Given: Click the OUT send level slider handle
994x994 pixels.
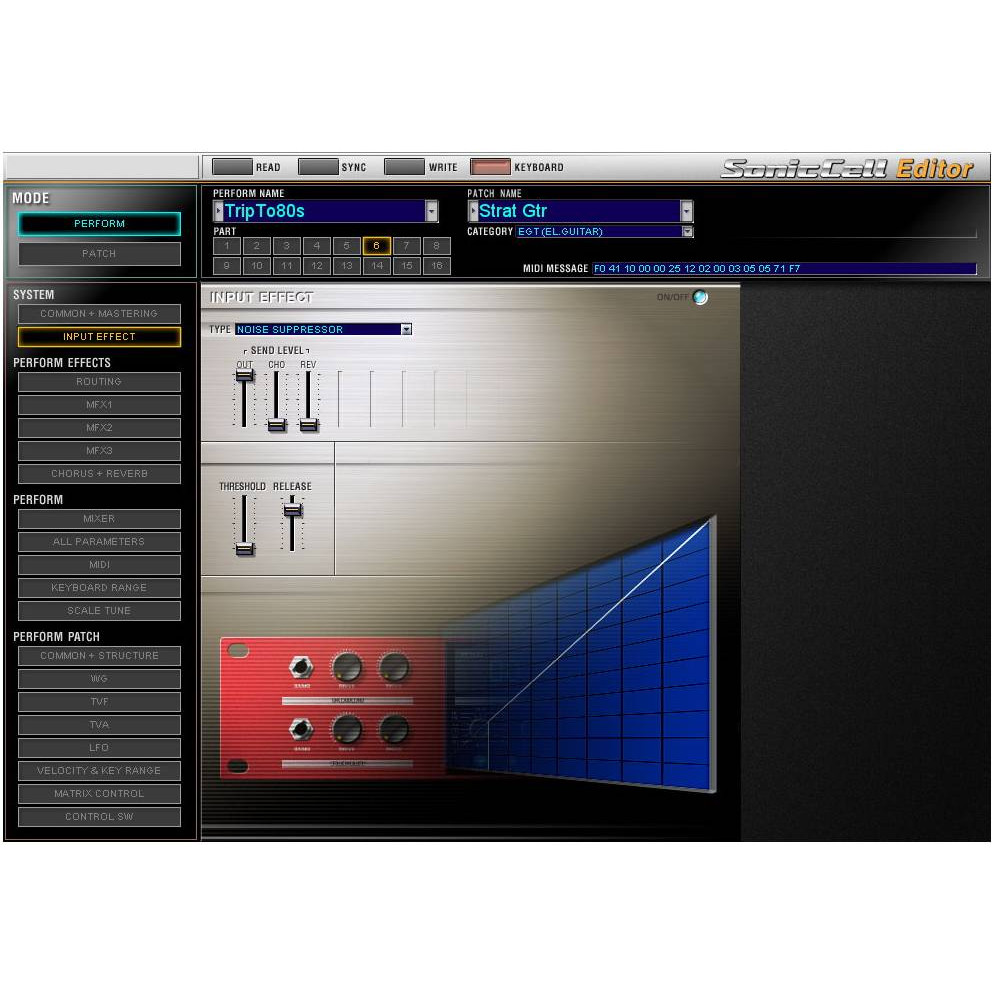Looking at the screenshot, I should pos(245,375).
